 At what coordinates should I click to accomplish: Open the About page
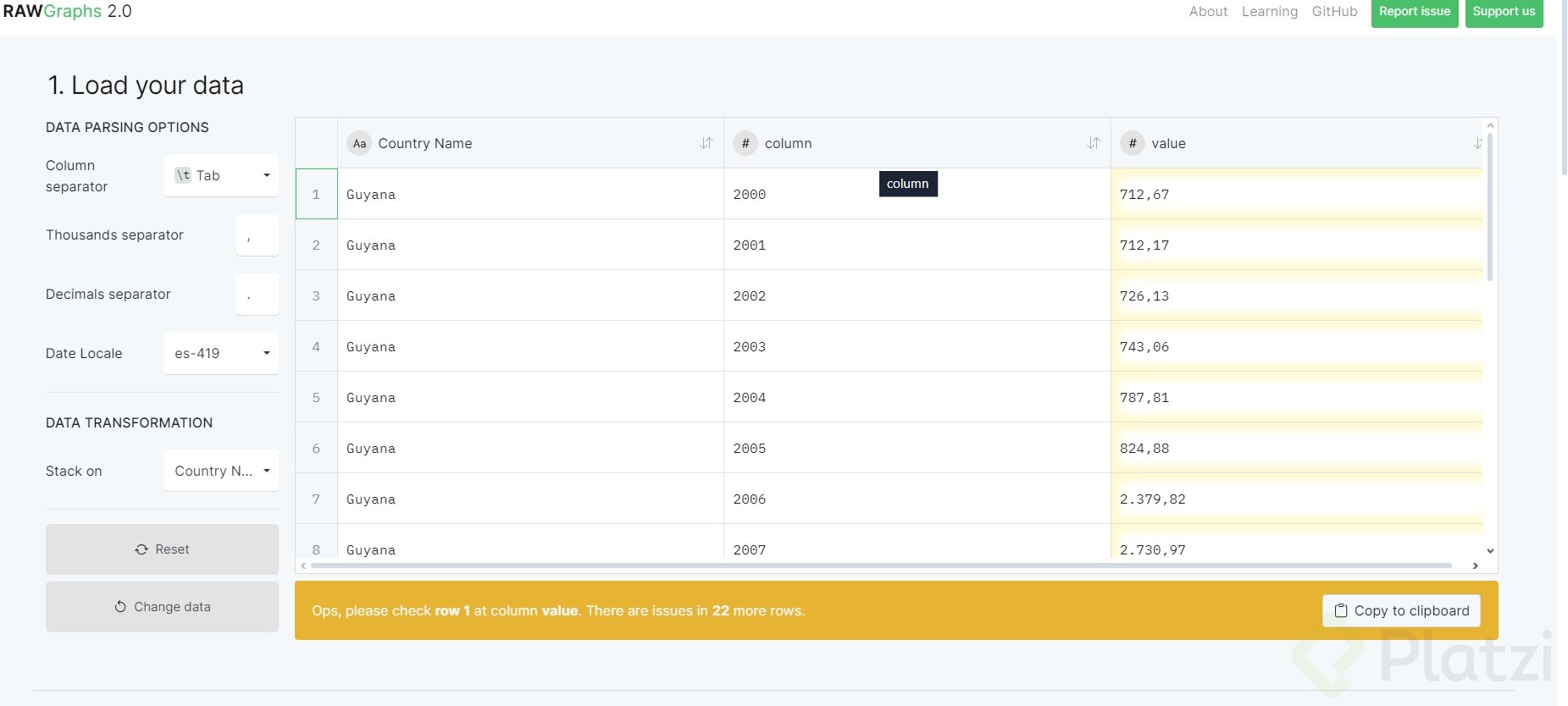pyautogui.click(x=1208, y=11)
